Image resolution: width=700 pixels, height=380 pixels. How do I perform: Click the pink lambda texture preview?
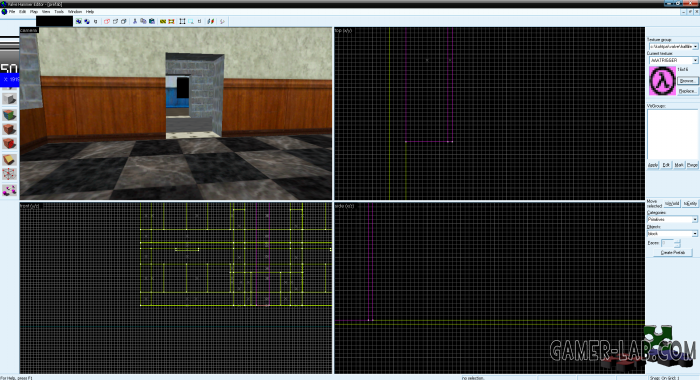tap(662, 81)
